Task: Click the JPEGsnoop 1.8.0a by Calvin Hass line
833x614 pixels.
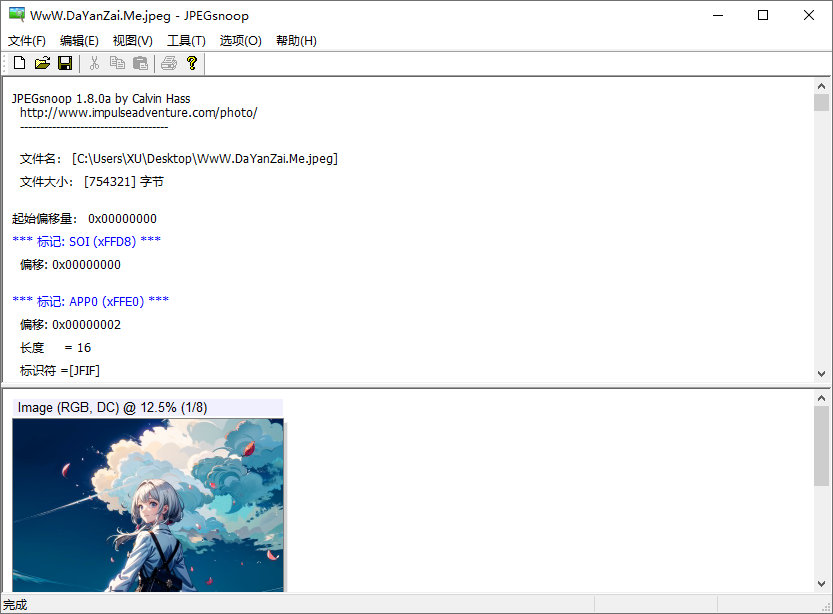Action: click(101, 99)
